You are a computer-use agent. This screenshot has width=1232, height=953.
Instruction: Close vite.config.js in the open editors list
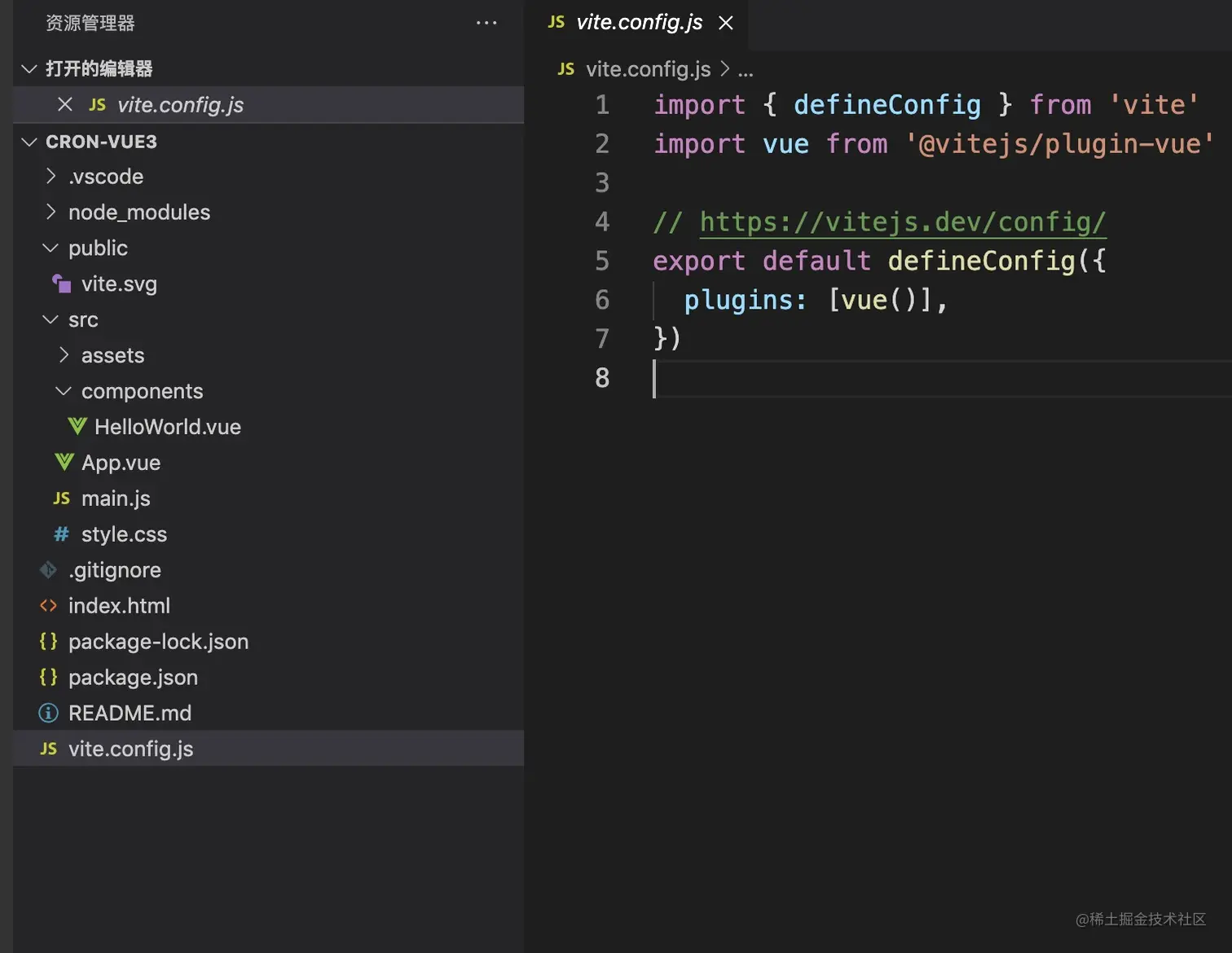tap(65, 104)
